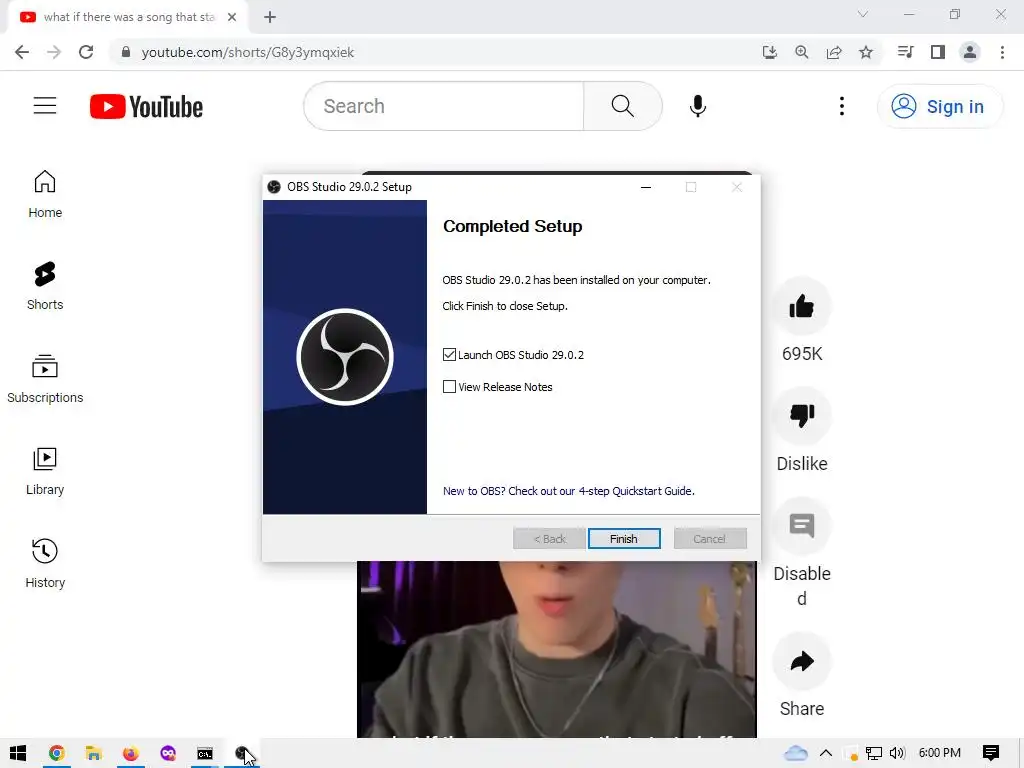Image resolution: width=1024 pixels, height=768 pixels.
Task: Open History in YouTube sidebar
Action: [45, 564]
